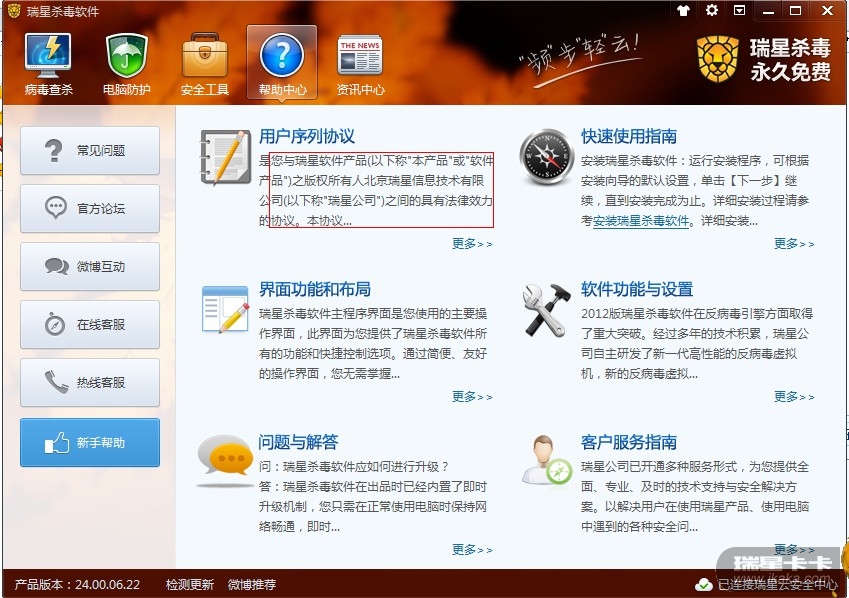
Task: Open the 电脑防护 green shield section
Action: (127, 64)
